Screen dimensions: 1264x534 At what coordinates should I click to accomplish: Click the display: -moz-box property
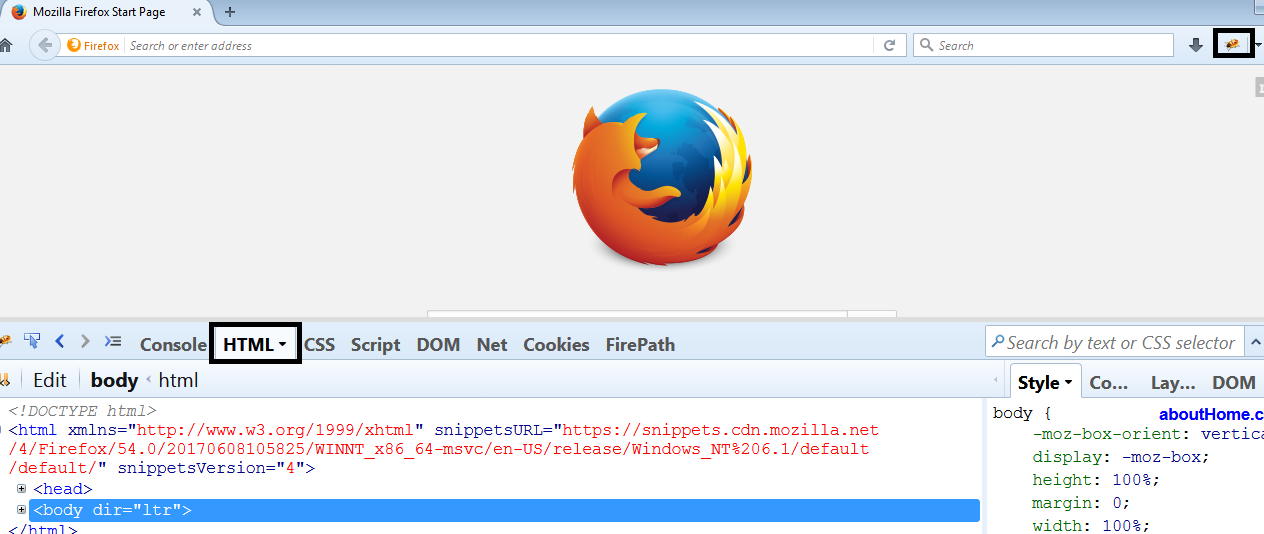[1121, 457]
